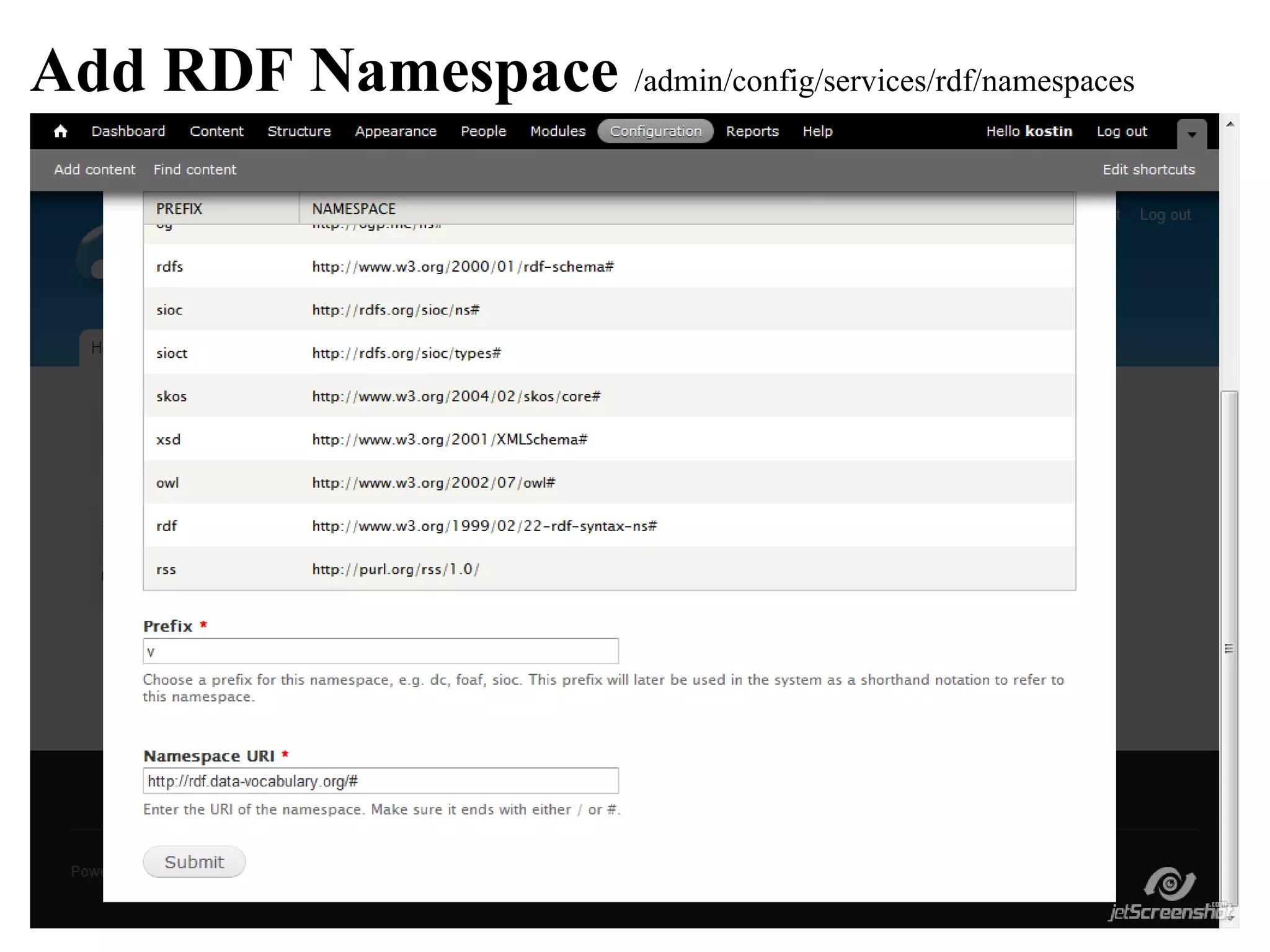Click the browser scrollbar thumb
Viewport: 1270px width, 952px height.
pyautogui.click(x=1229, y=648)
